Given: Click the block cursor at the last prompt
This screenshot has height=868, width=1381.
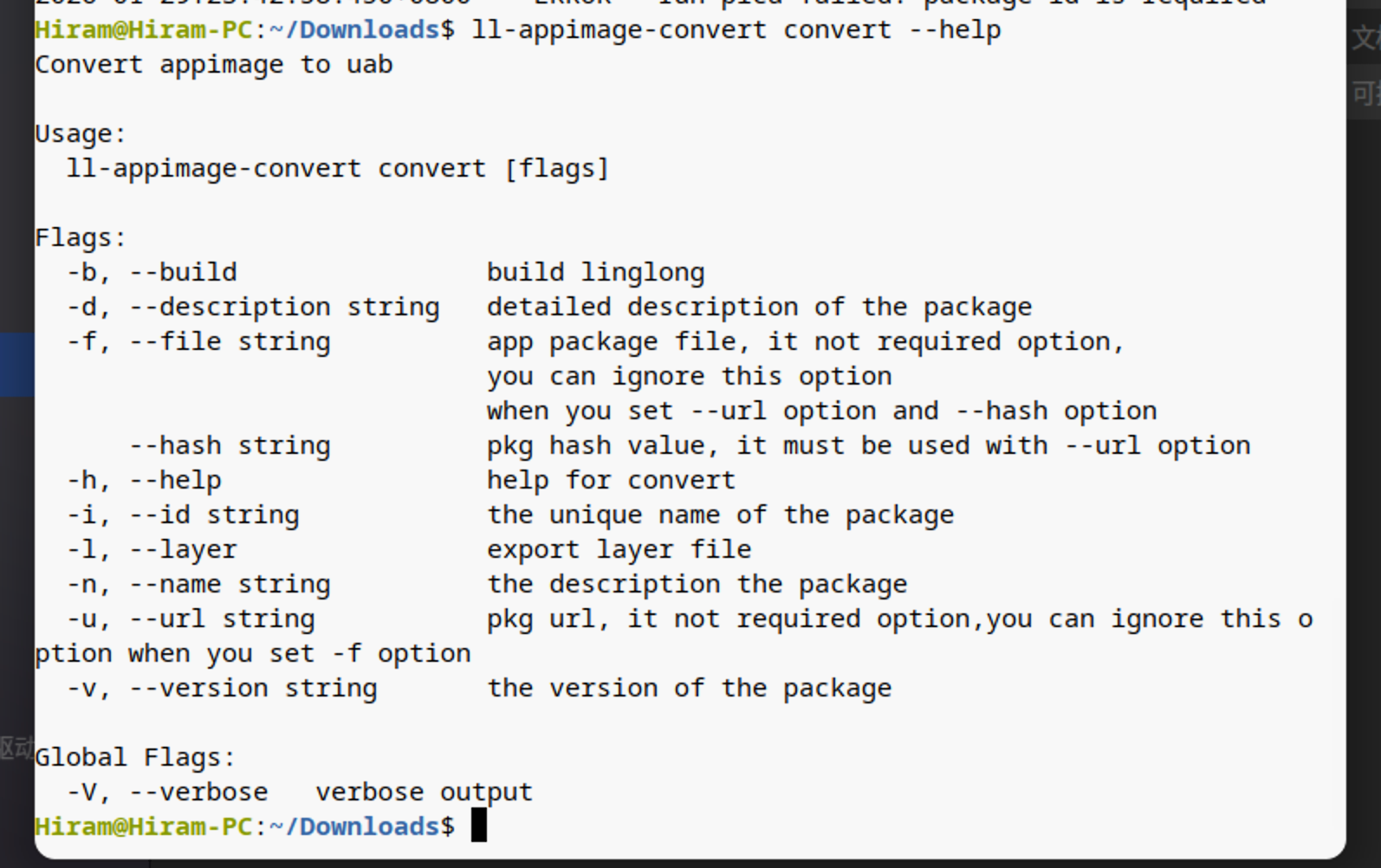Looking at the screenshot, I should click(x=478, y=826).
